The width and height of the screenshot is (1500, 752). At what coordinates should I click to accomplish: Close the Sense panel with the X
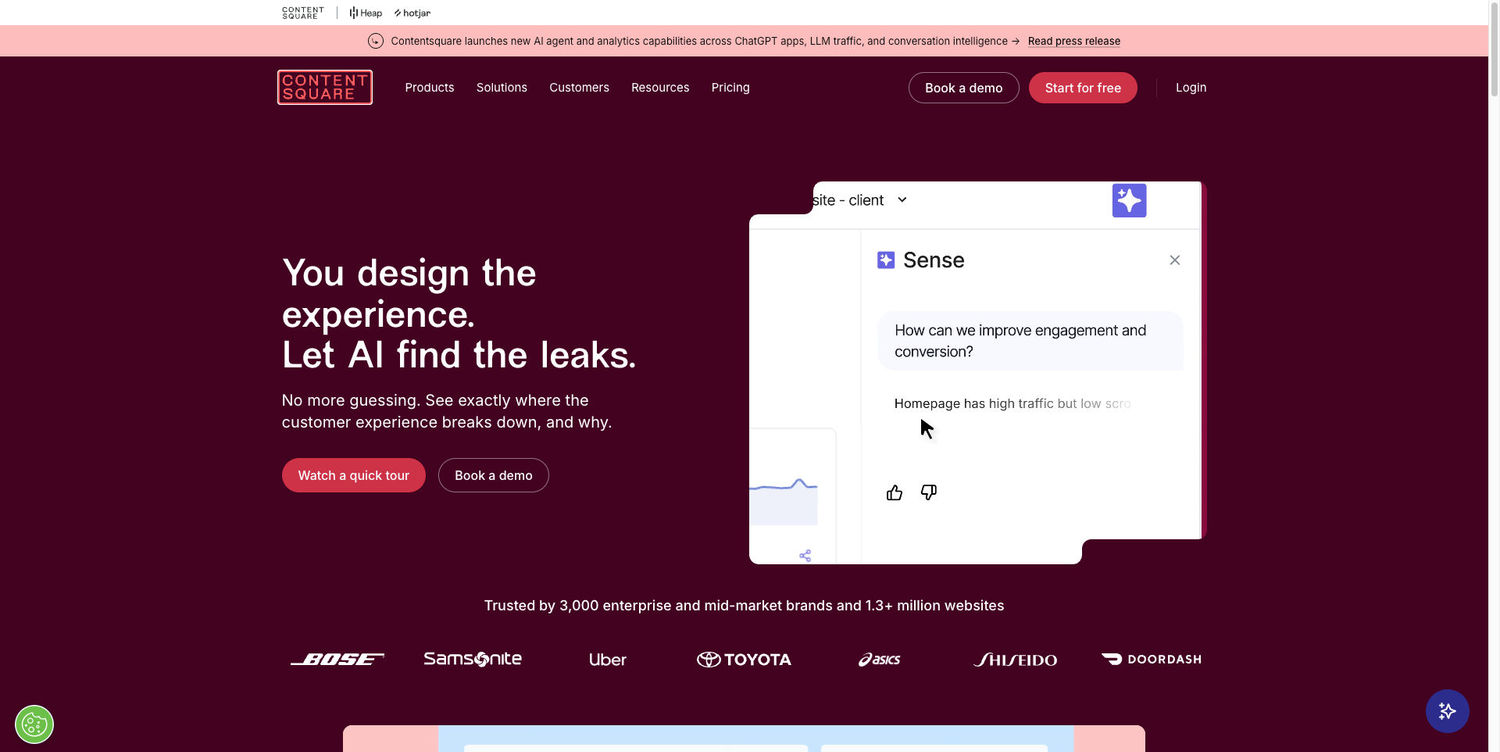pyautogui.click(x=1175, y=260)
